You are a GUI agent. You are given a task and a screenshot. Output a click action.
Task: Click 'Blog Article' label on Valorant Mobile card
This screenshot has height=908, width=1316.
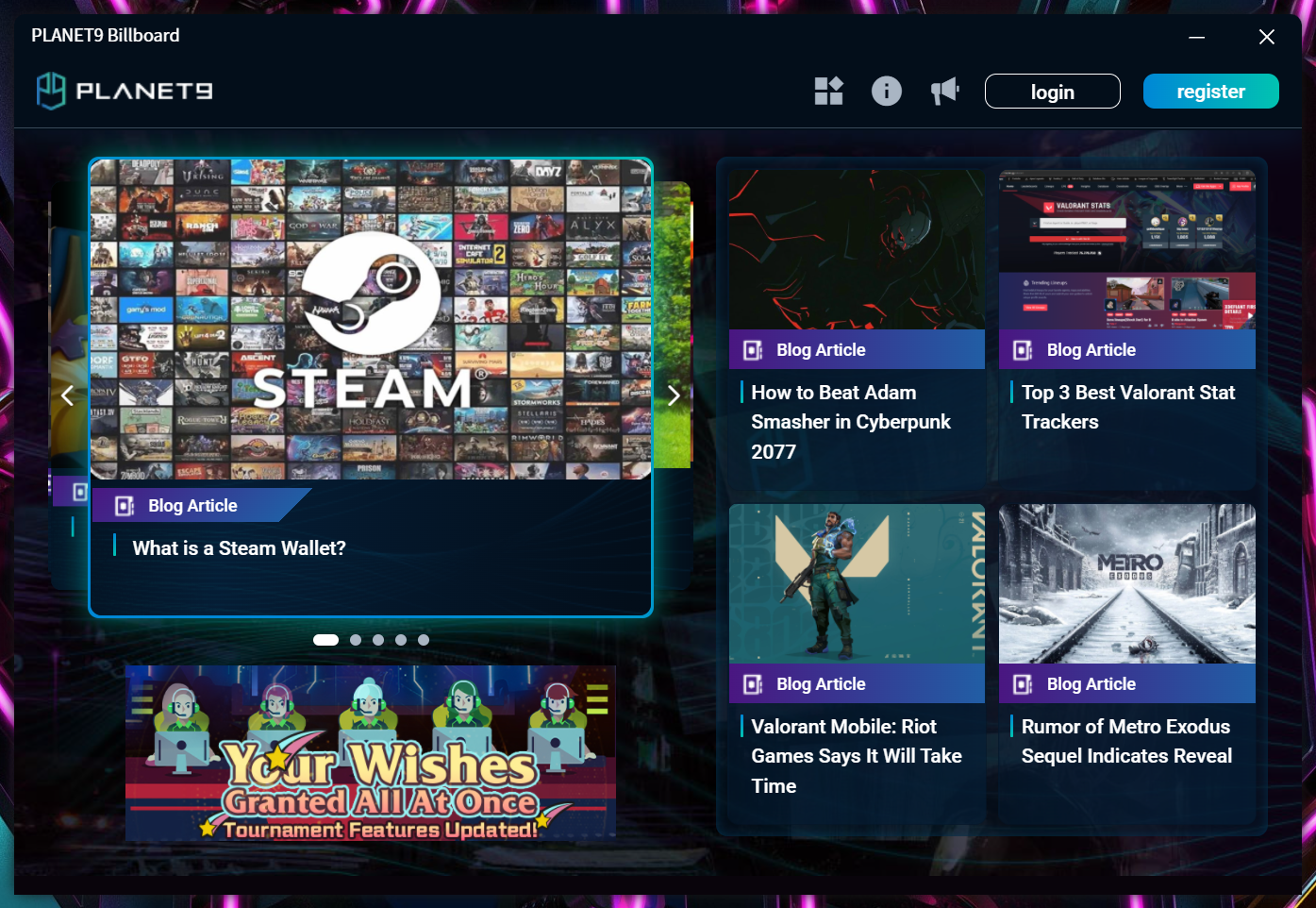pos(821,684)
